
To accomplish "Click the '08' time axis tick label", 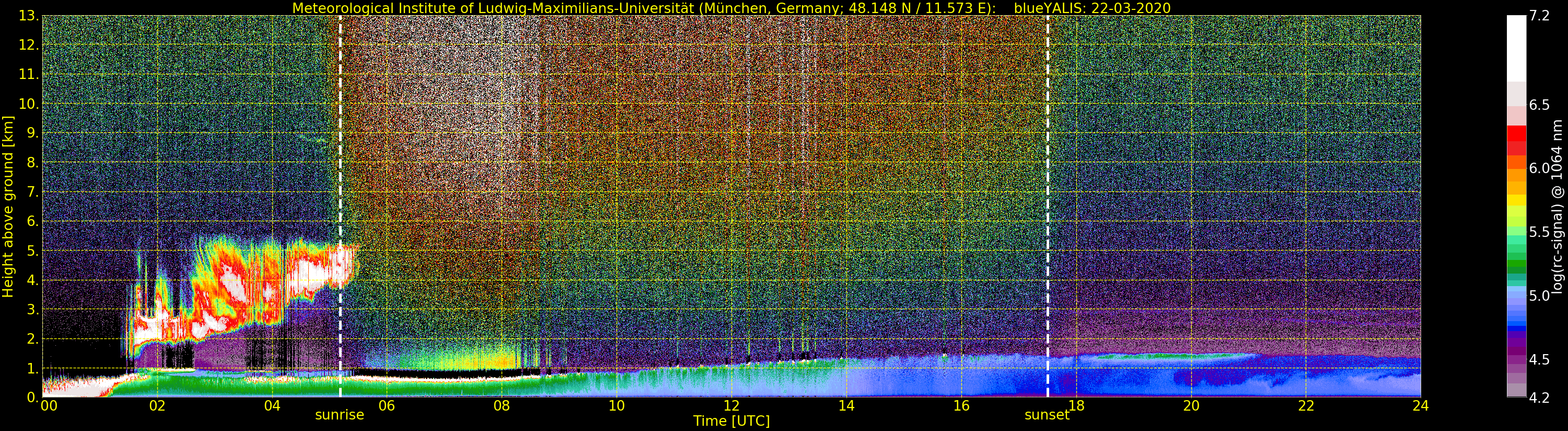I will pyautogui.click(x=502, y=406).
